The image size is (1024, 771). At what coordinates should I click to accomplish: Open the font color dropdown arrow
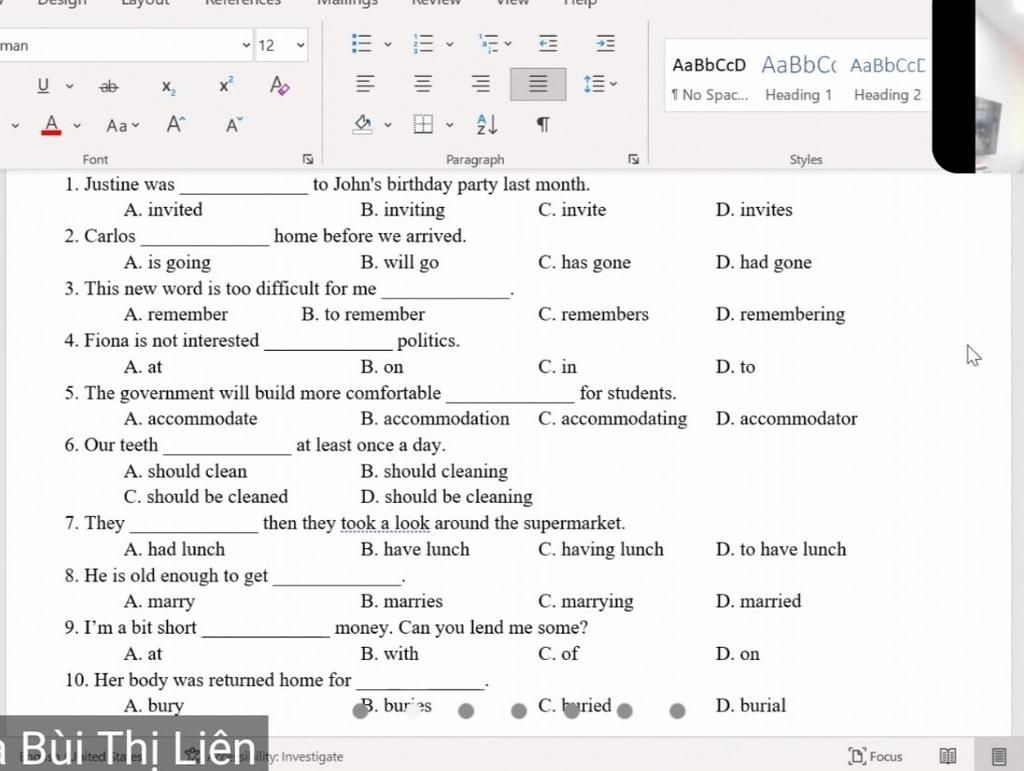tap(77, 125)
